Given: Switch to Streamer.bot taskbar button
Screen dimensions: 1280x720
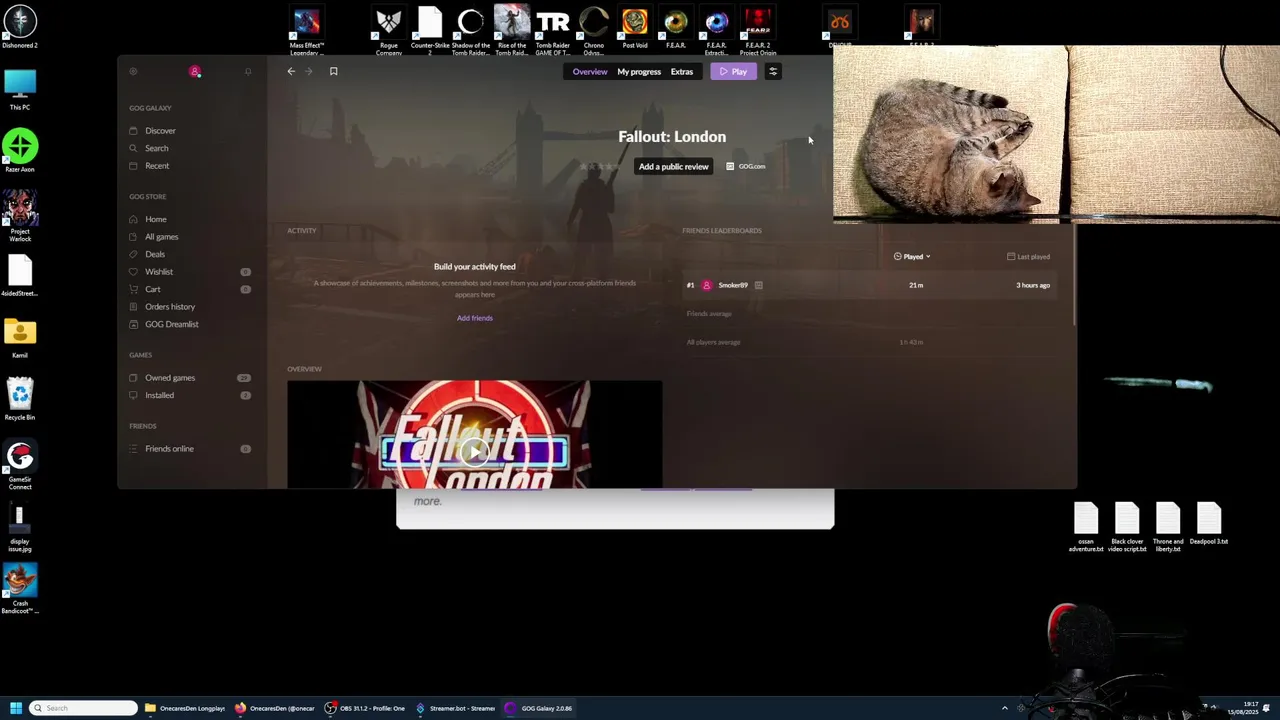Looking at the screenshot, I should point(456,708).
